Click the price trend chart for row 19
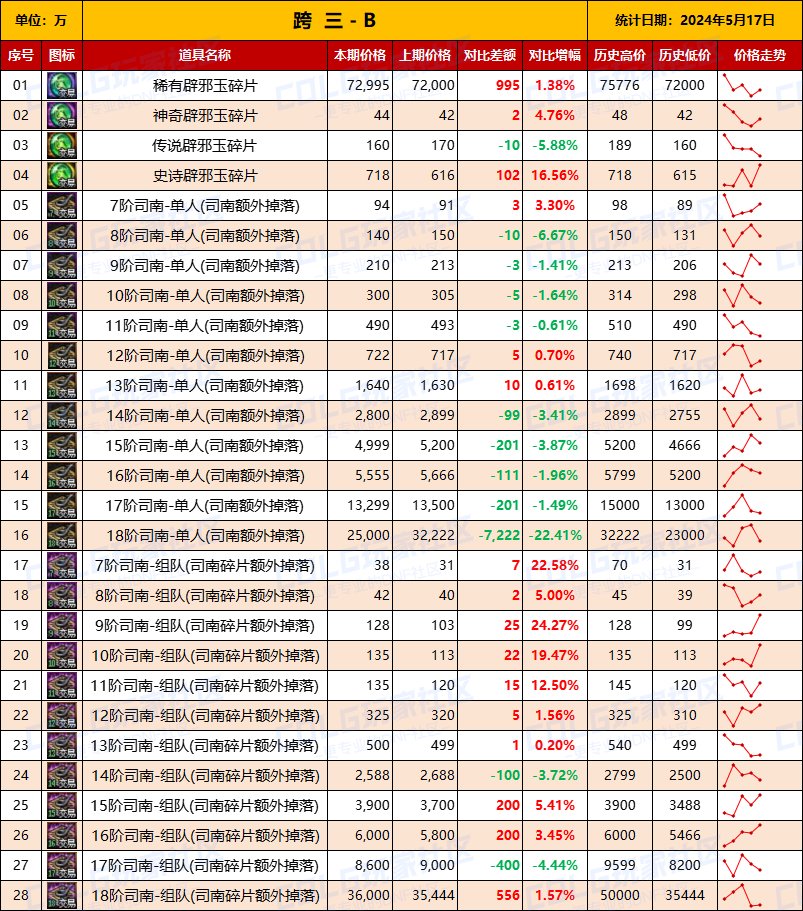 point(742,625)
